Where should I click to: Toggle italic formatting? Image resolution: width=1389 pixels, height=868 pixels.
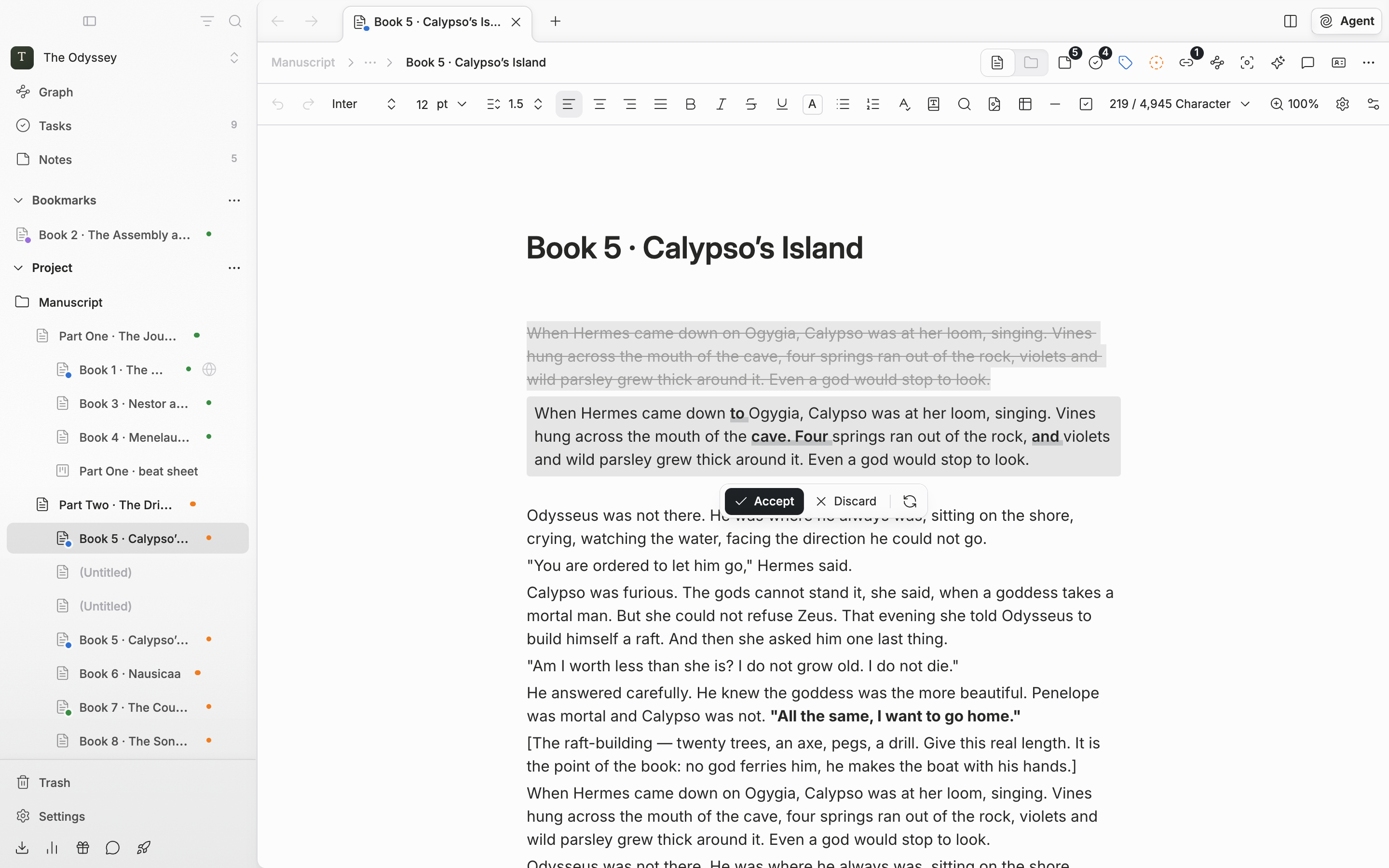tap(721, 104)
